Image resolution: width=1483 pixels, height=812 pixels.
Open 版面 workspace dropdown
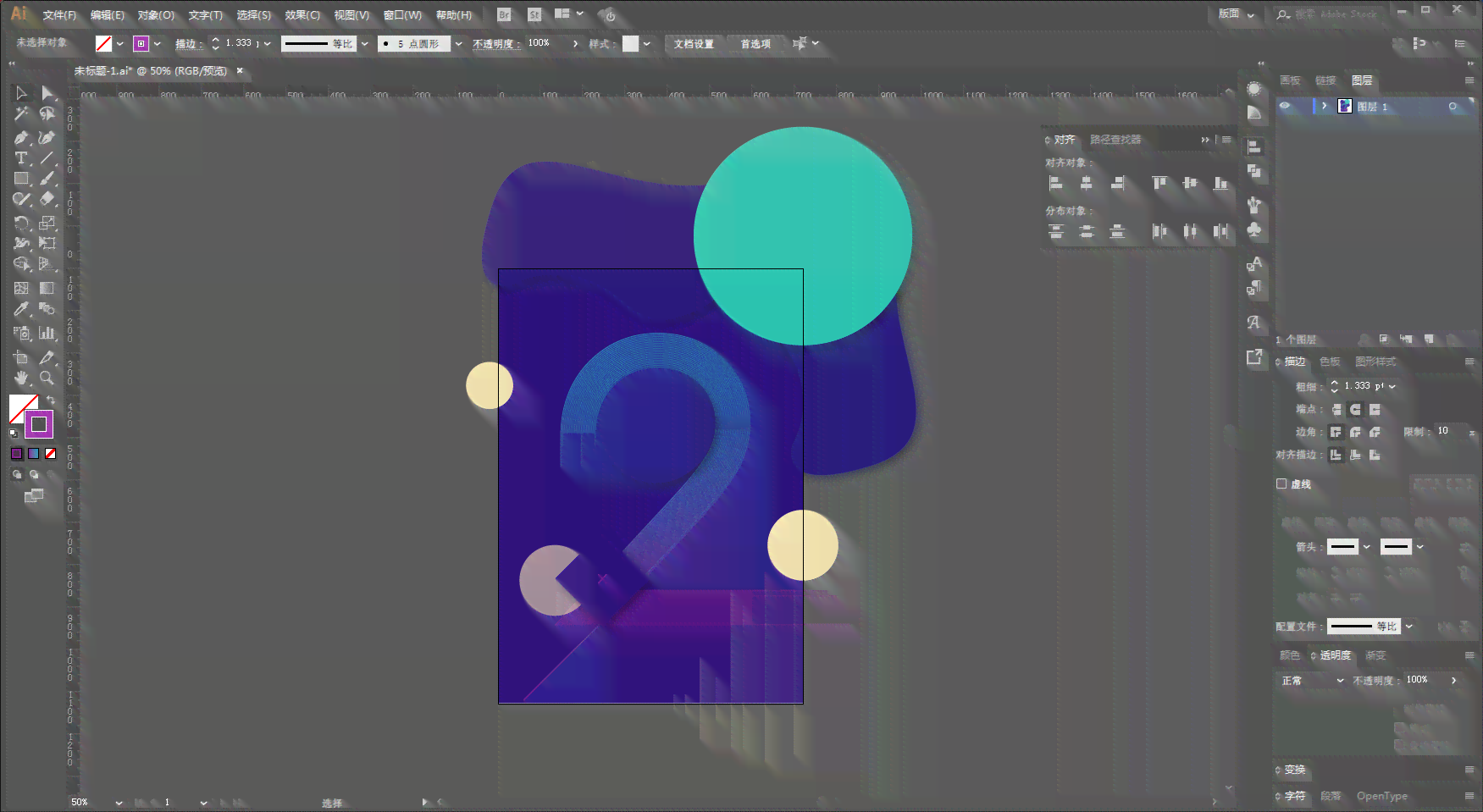pos(1236,14)
